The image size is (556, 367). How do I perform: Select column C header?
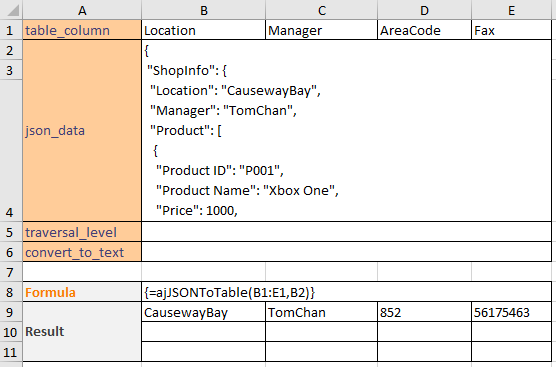coord(322,10)
